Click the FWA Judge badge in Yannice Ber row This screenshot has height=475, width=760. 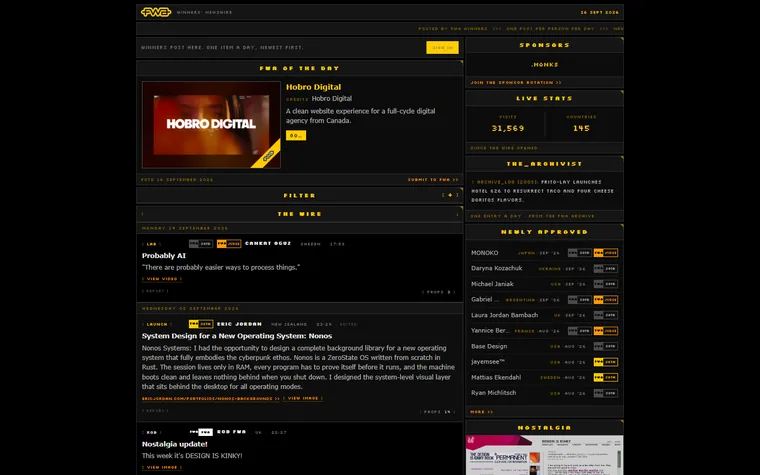click(606, 331)
